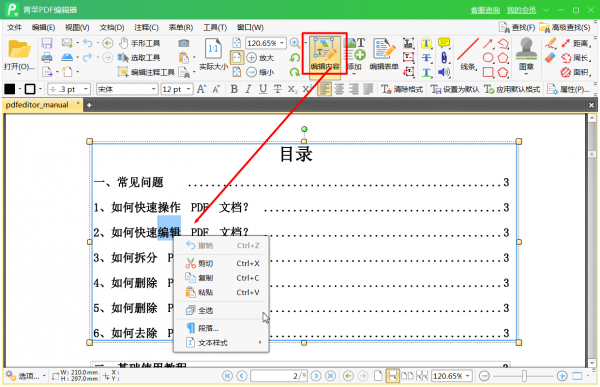Expand the 选项 options dropdown in status bar
The height and width of the screenshot is (387, 600).
click(x=44, y=376)
